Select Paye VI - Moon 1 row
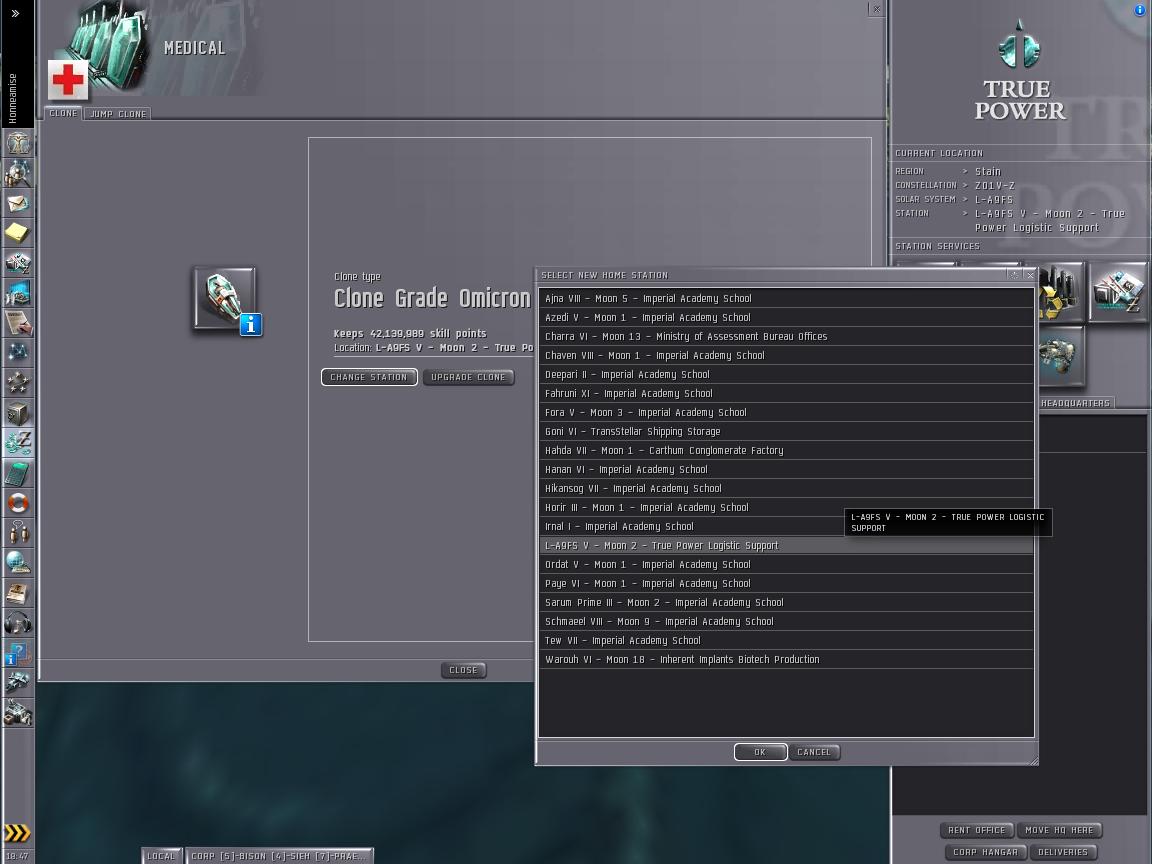 tap(786, 584)
